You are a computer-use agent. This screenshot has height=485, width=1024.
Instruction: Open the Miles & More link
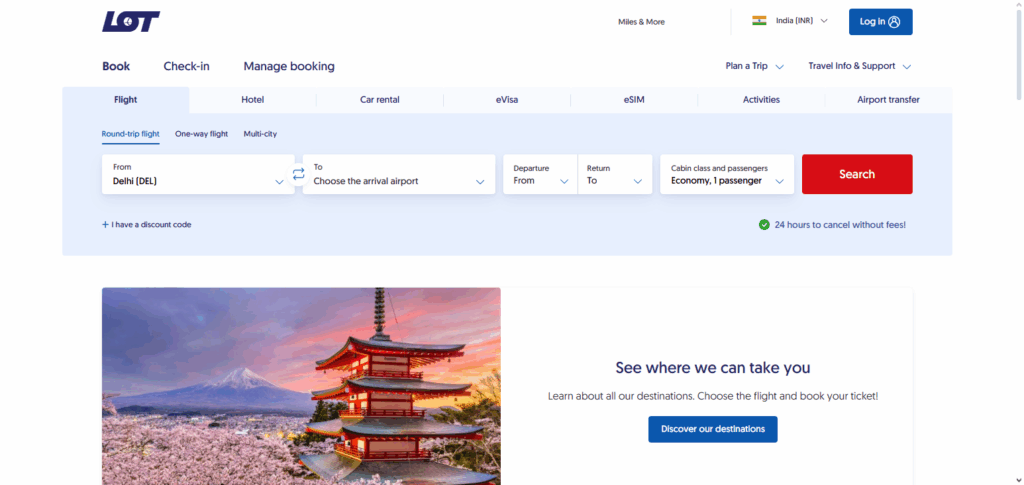[x=641, y=21]
